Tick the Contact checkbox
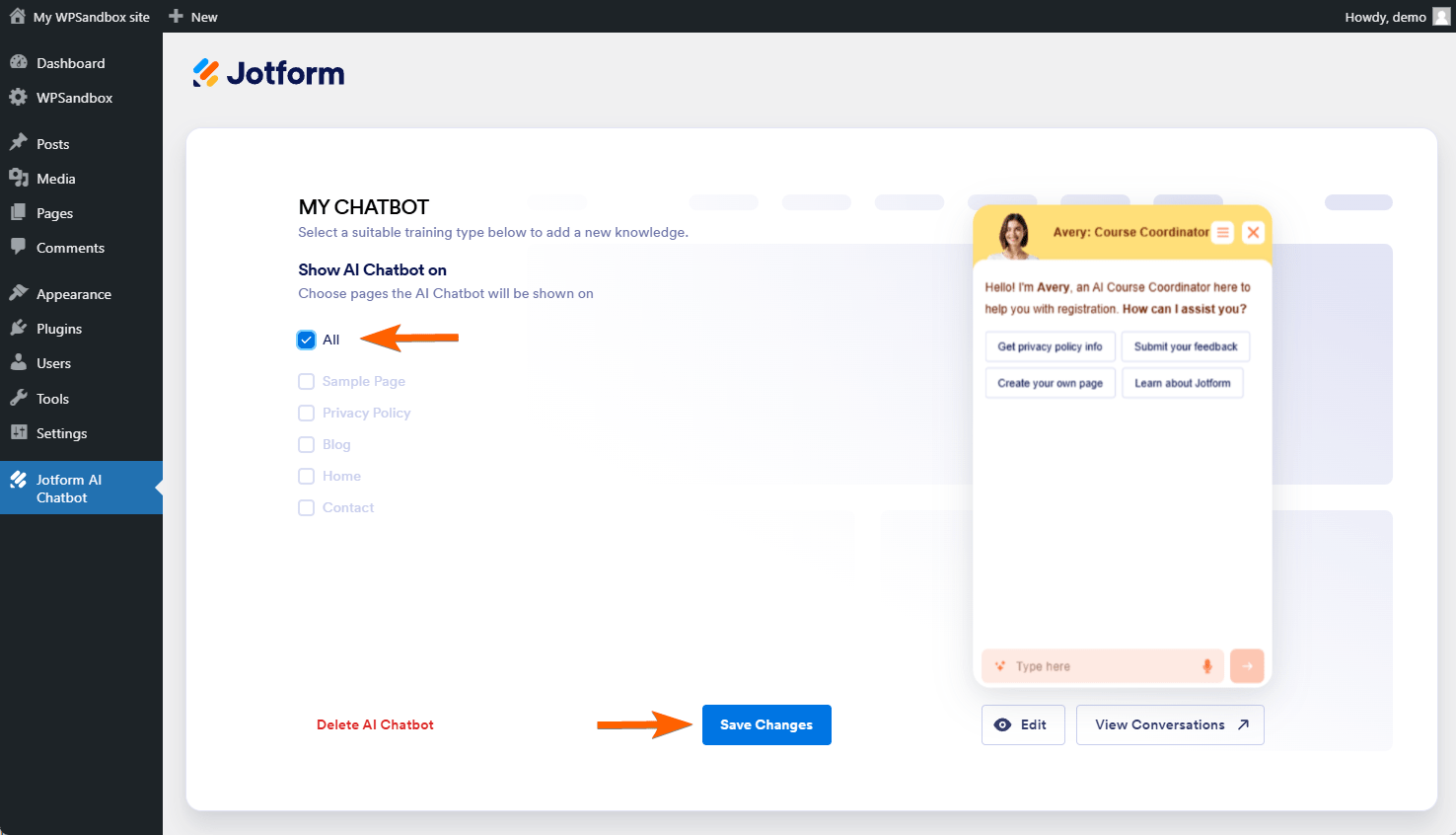This screenshot has width=1456, height=835. (307, 507)
